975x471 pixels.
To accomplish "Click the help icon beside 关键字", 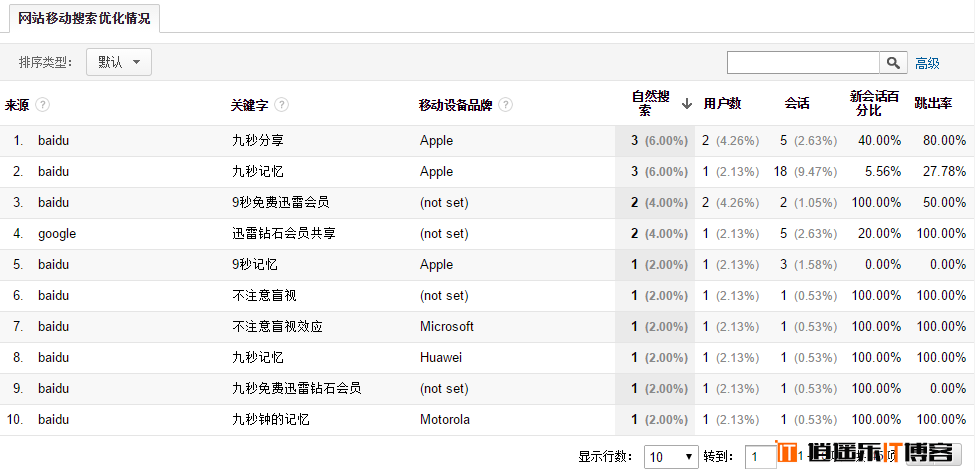I will click(x=282, y=105).
